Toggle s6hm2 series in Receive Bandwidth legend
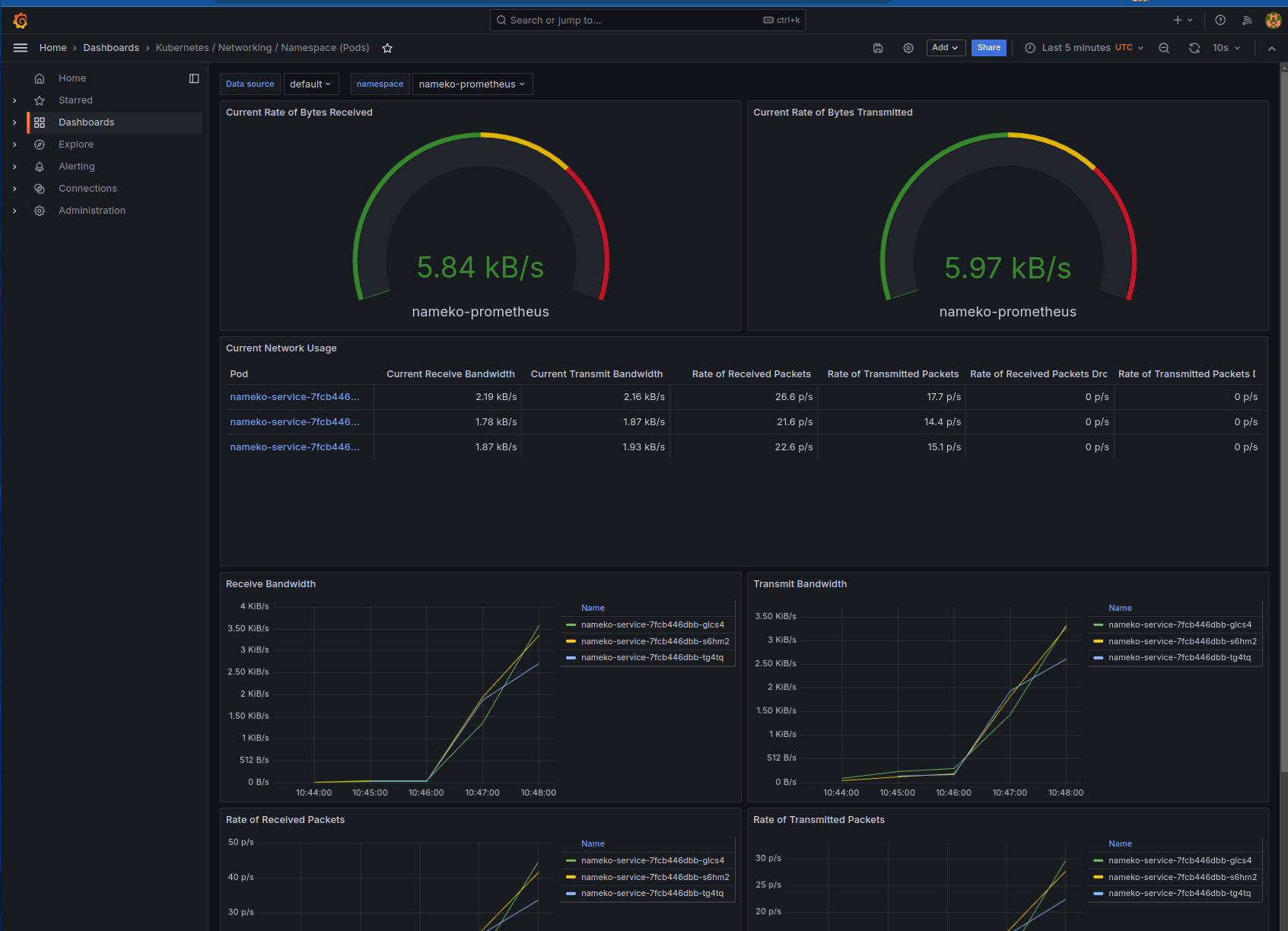1288x931 pixels. [x=655, y=642]
